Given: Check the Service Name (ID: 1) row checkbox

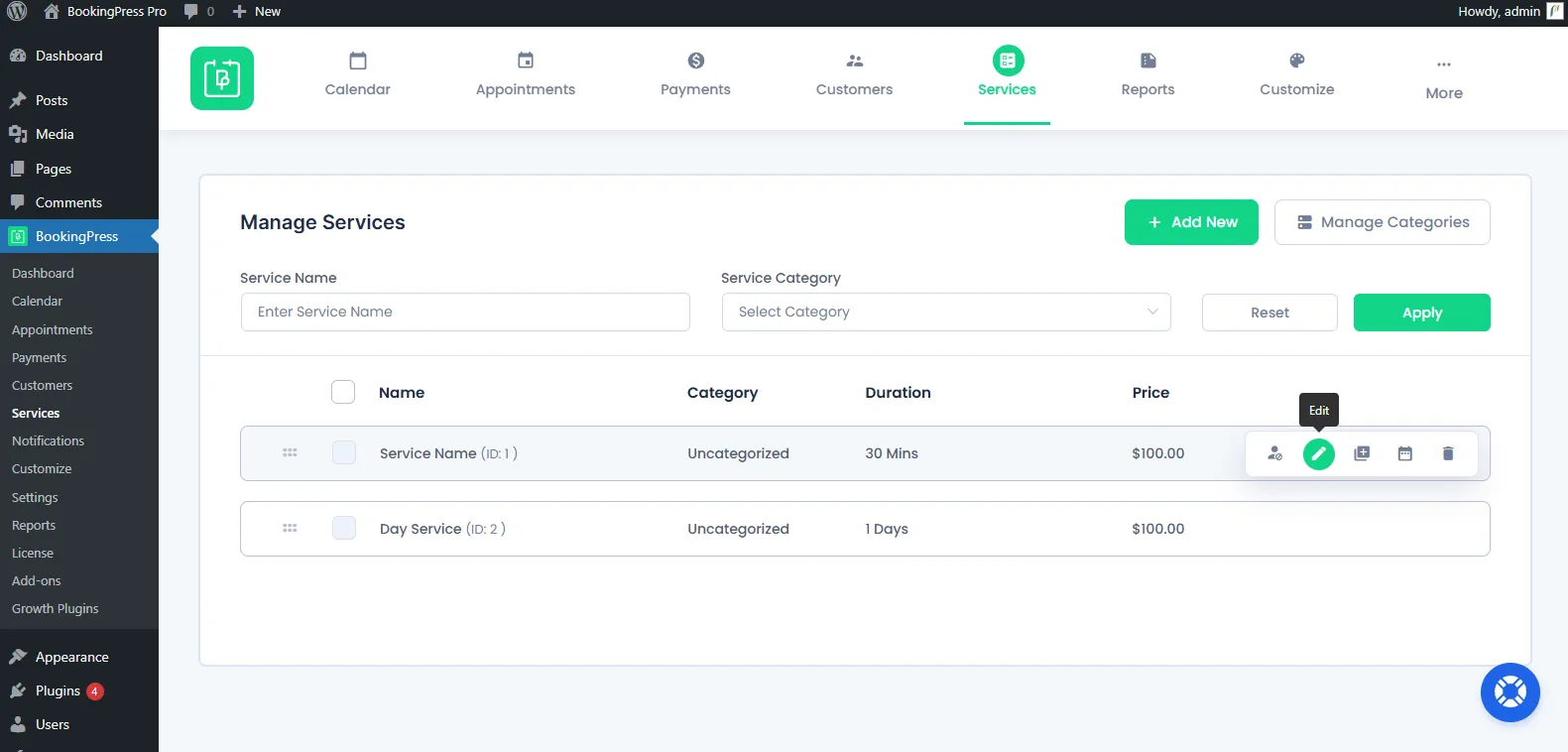Looking at the screenshot, I should (x=344, y=452).
